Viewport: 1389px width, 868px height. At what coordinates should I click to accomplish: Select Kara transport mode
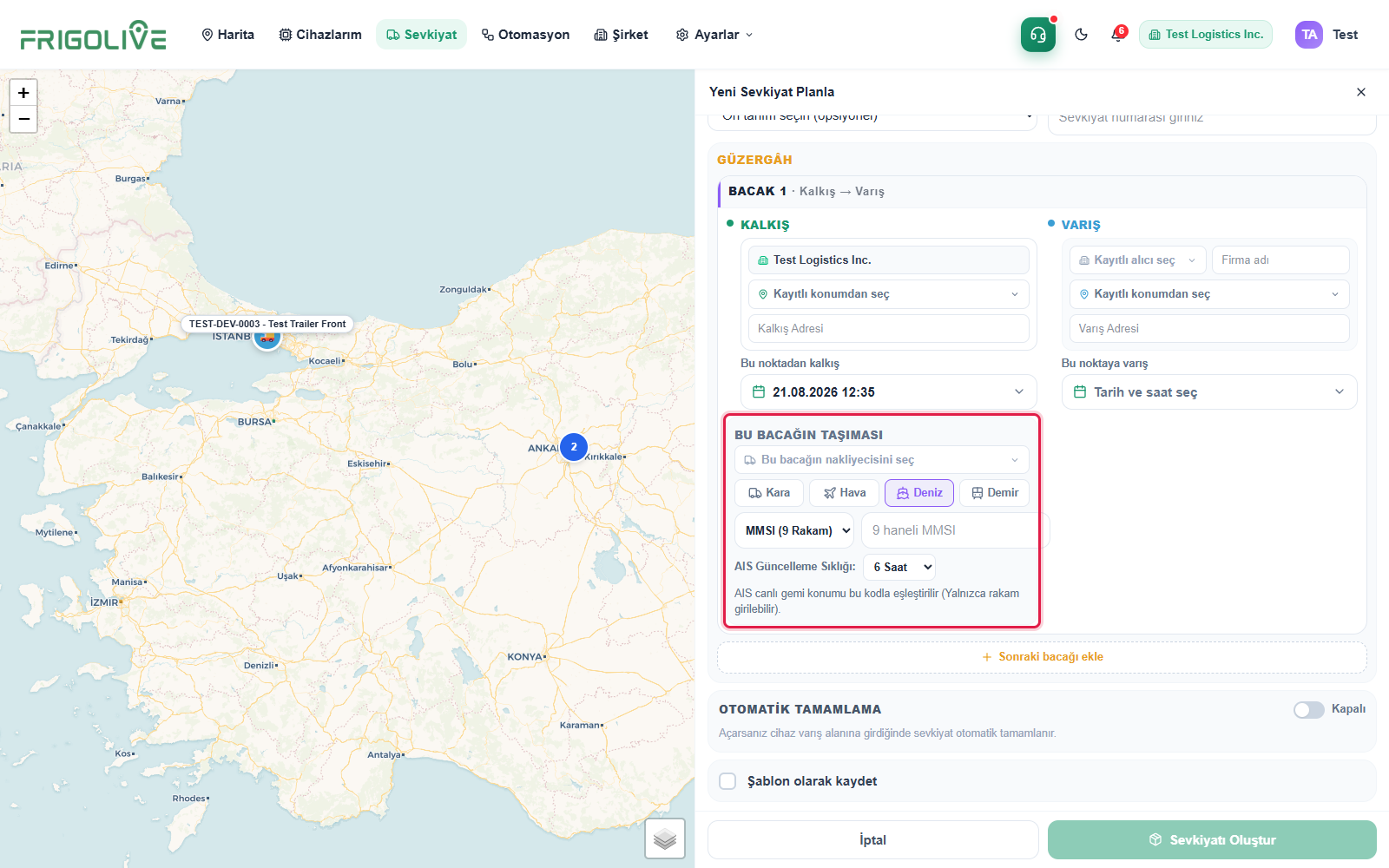click(x=769, y=493)
